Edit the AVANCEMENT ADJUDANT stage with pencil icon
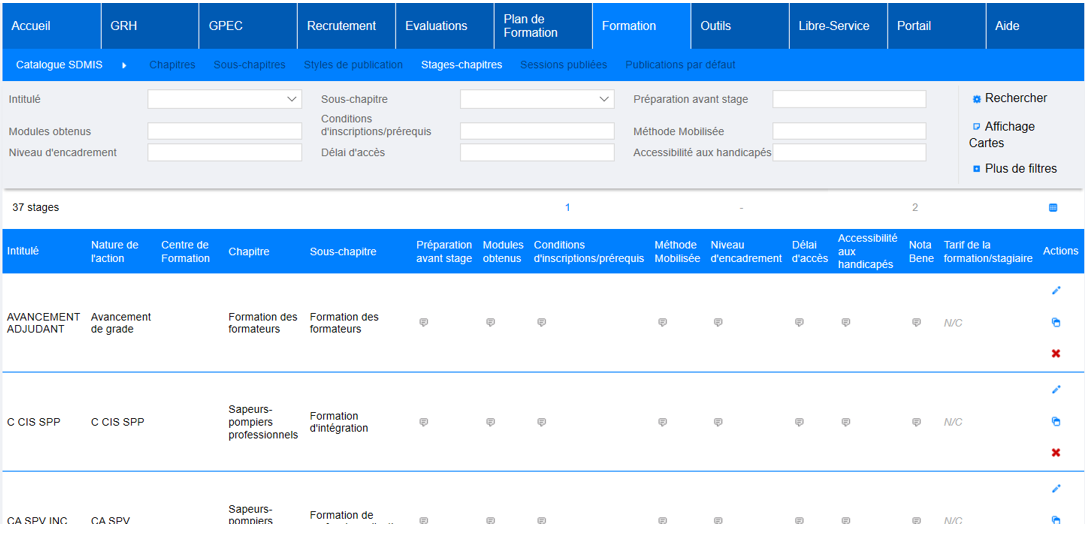This screenshot has width=1085, height=547. click(x=1056, y=291)
